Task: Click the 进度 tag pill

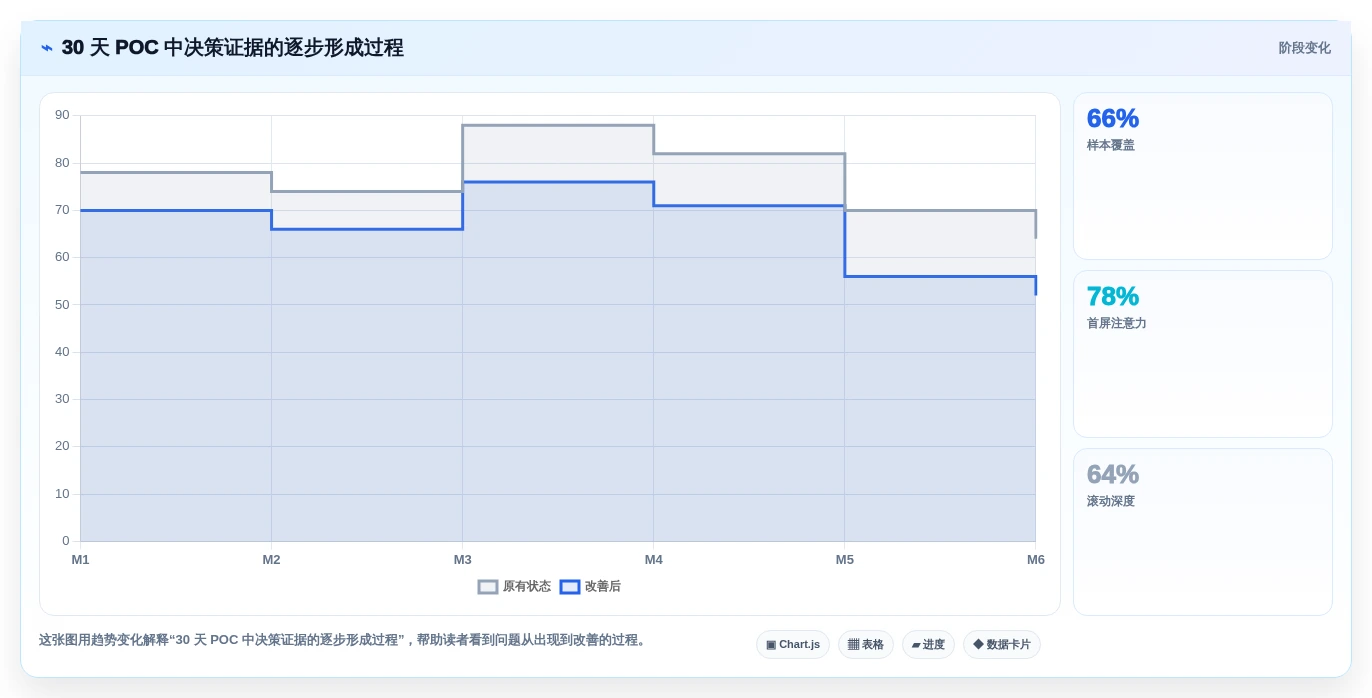Action: [928, 645]
